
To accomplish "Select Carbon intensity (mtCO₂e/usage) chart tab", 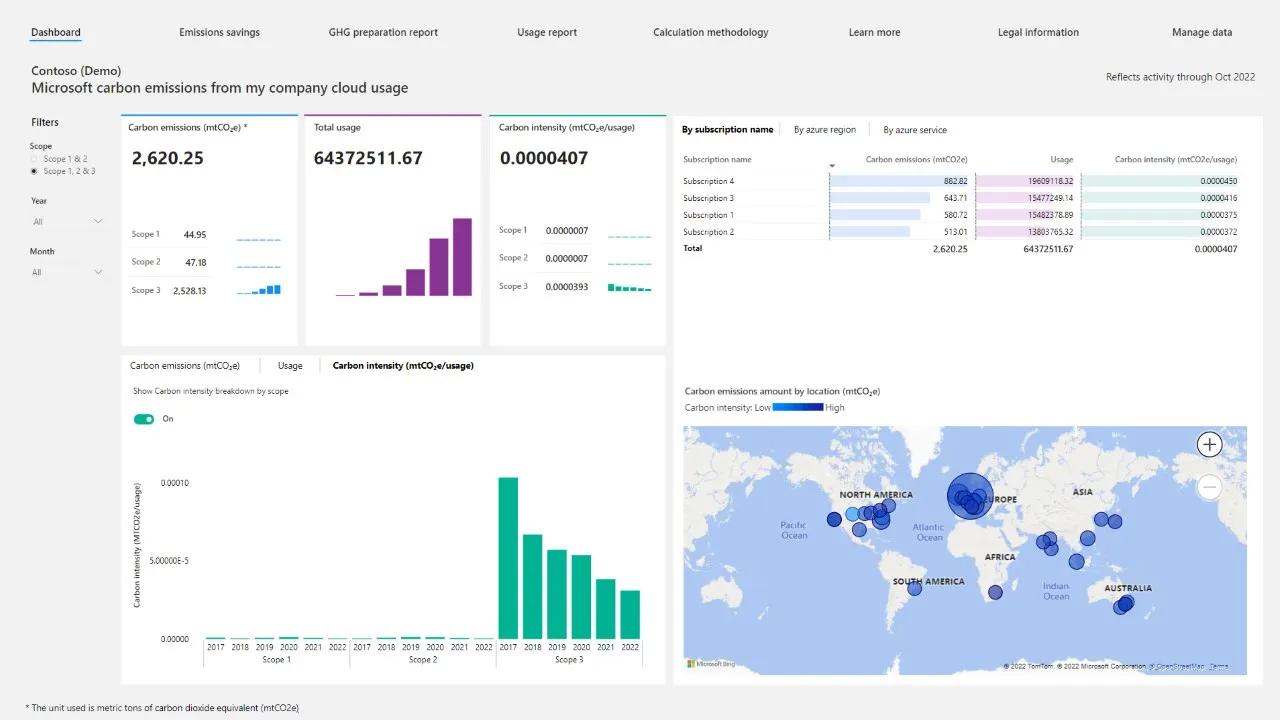I will coord(403,366).
